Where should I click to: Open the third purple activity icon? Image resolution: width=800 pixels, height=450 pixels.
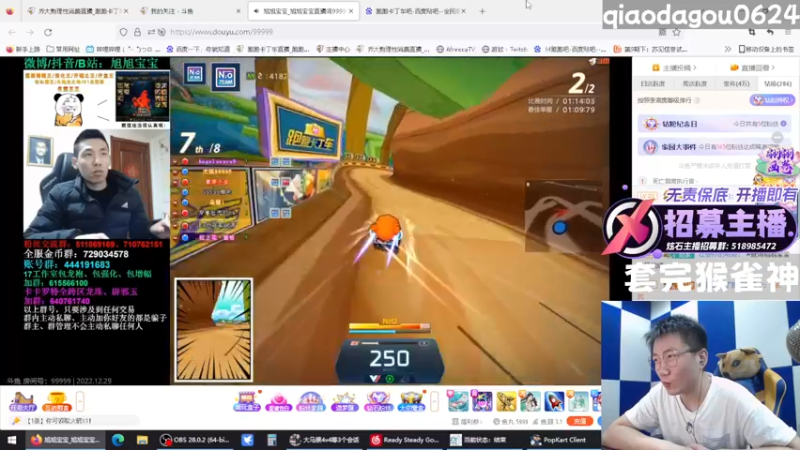click(311, 402)
